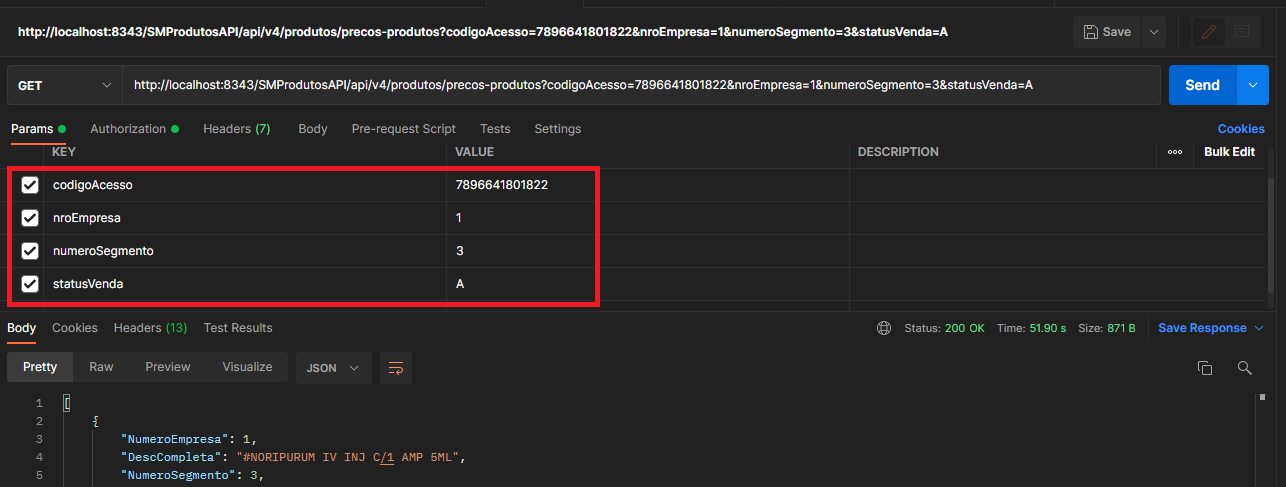
Task: Select the Preview view
Action: pyautogui.click(x=168, y=367)
